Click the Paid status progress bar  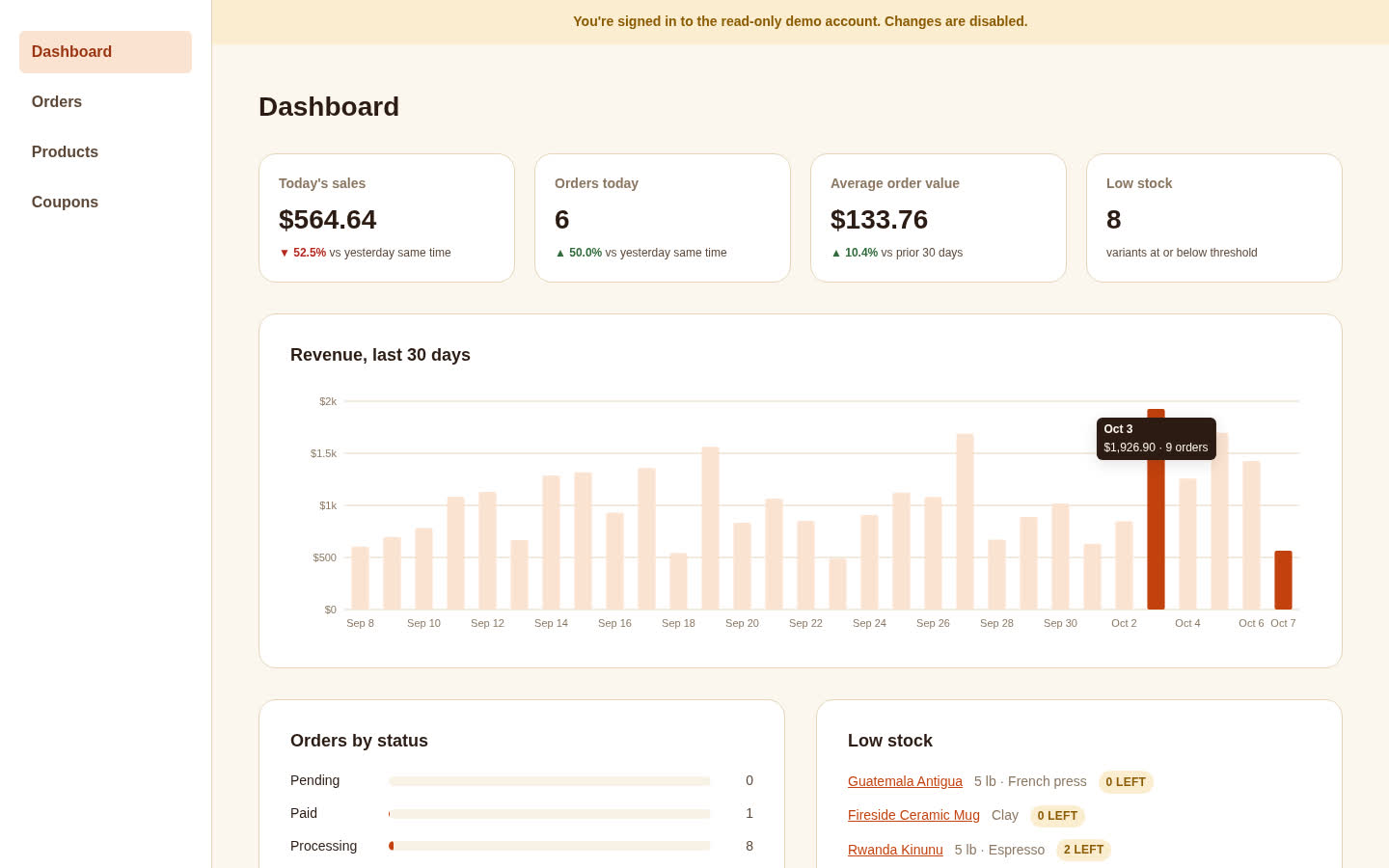[x=549, y=814]
